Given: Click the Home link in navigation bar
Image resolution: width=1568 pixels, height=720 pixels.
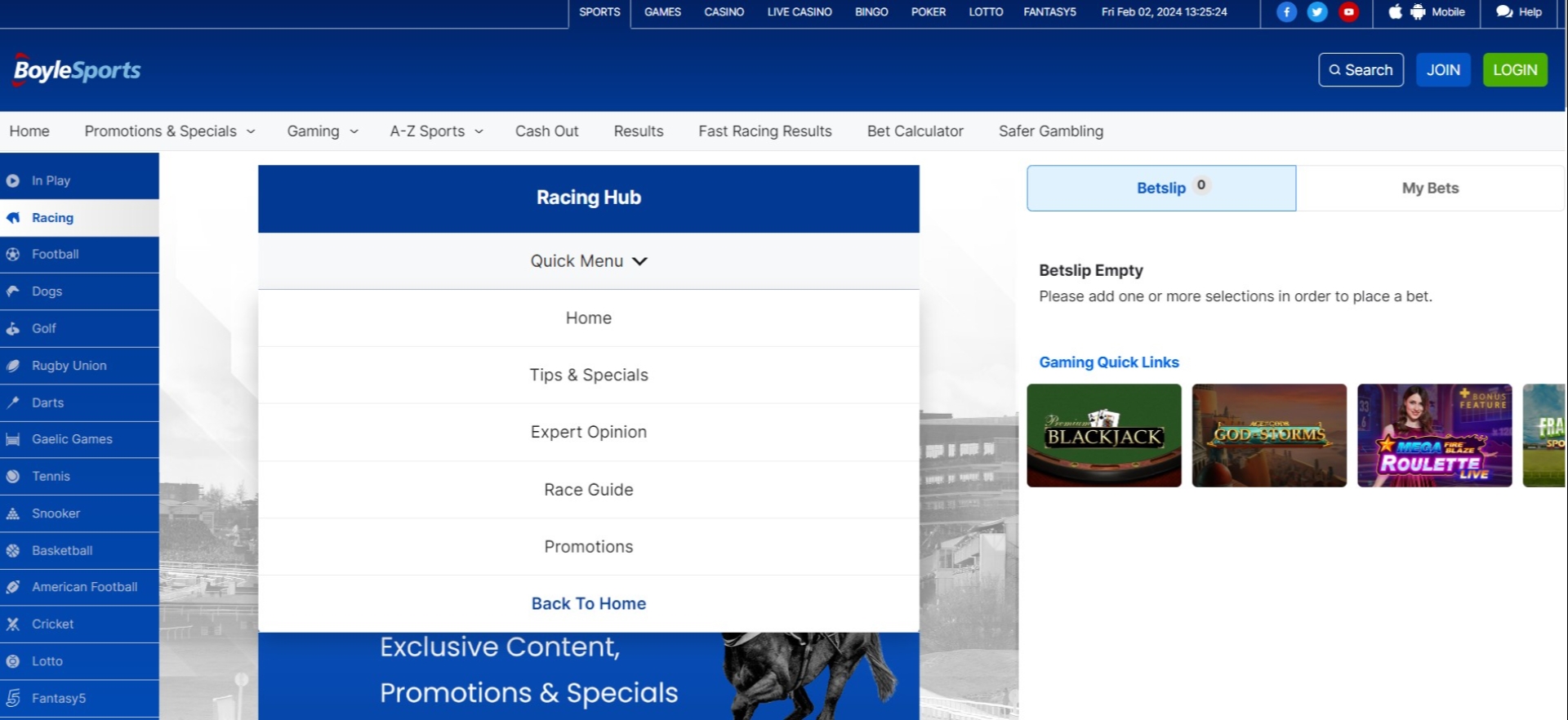Looking at the screenshot, I should click(x=29, y=131).
